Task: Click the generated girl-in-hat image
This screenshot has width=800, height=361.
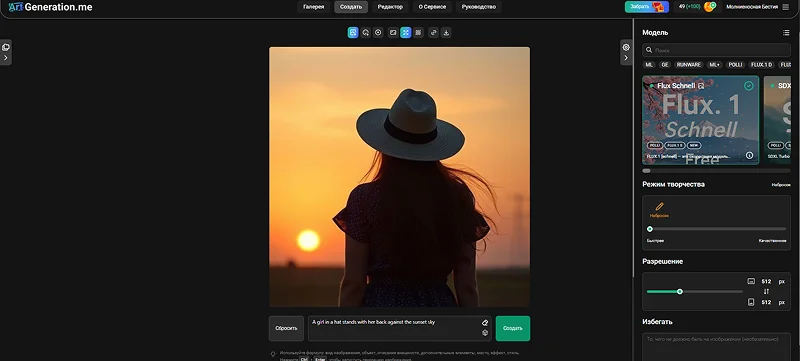Action: point(399,177)
